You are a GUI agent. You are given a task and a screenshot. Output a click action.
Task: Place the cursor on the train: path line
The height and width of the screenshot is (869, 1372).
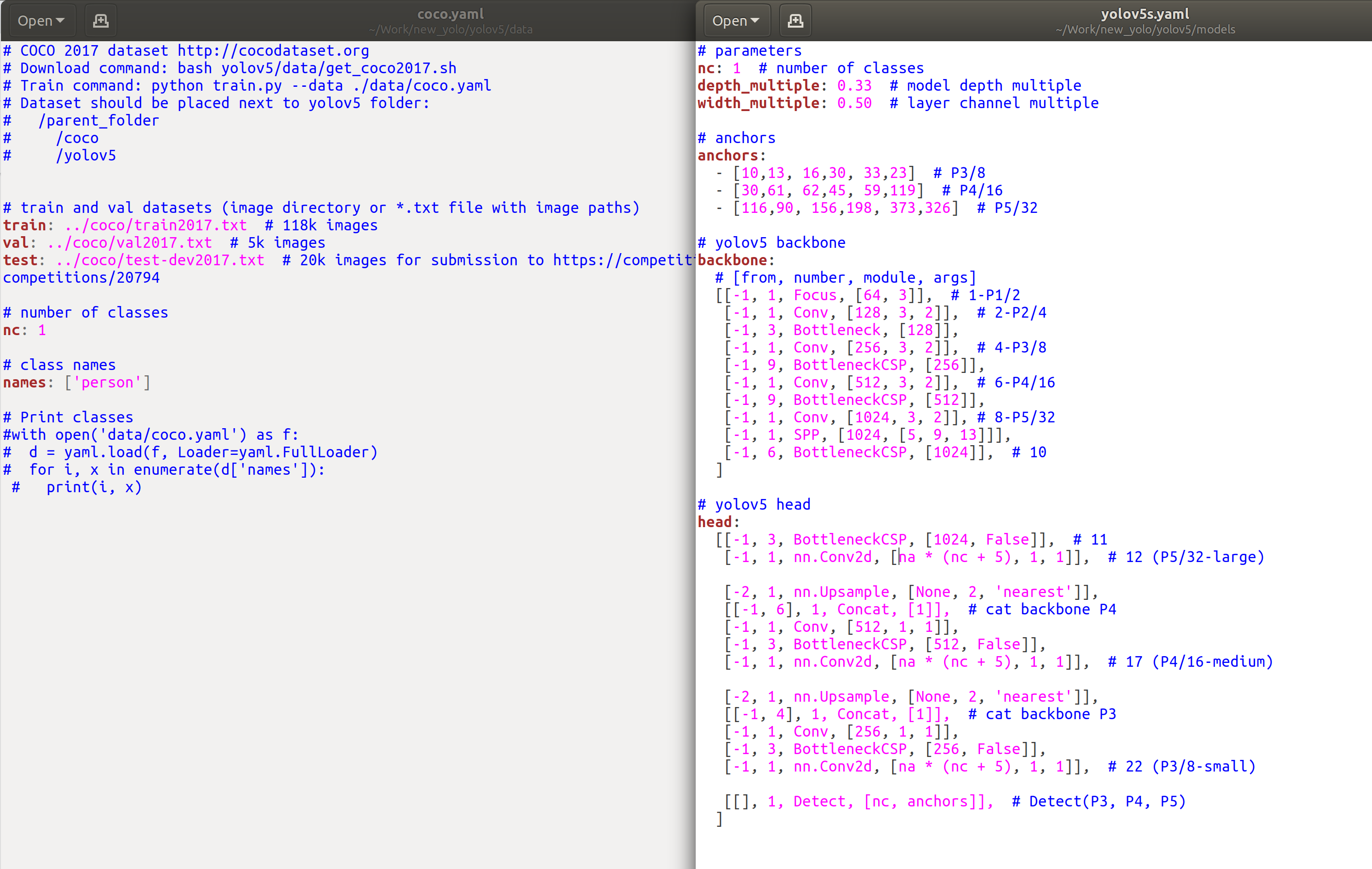[x=154, y=225]
